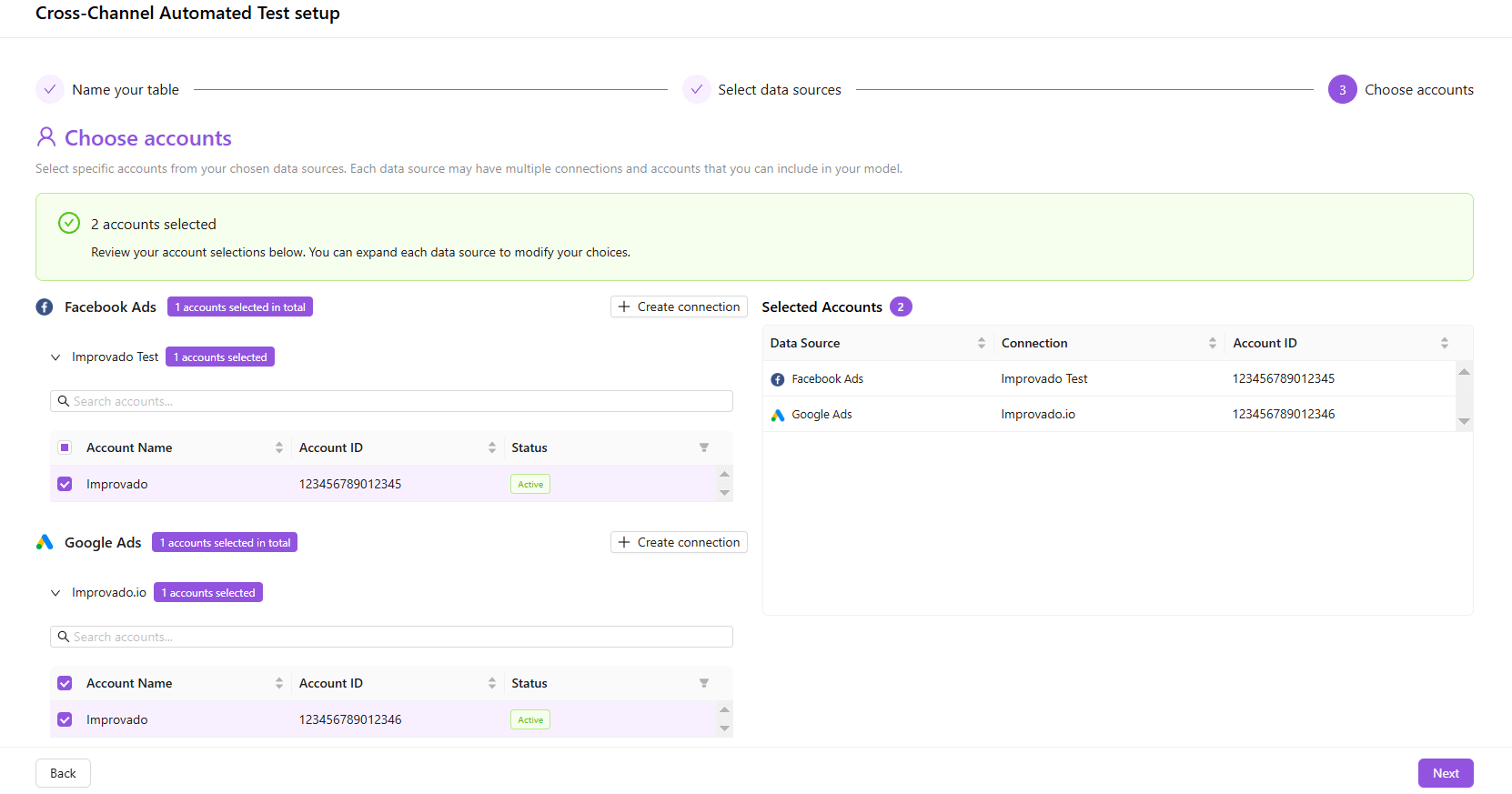The height and width of the screenshot is (794, 1512).
Task: Toggle select-all checkbox in Google Ads table
Action: (65, 683)
